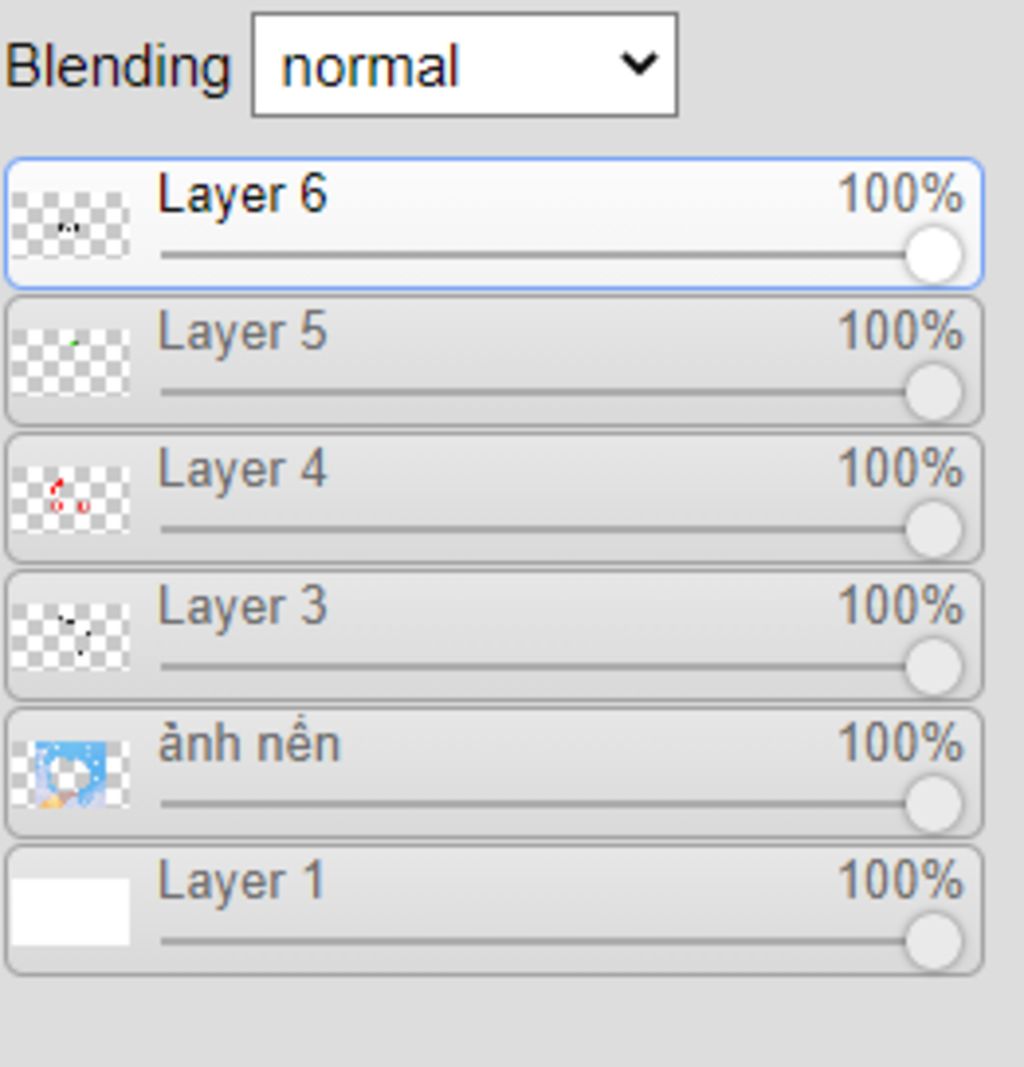Open the Blending mode dropdown
1024x1067 pixels.
coord(464,65)
